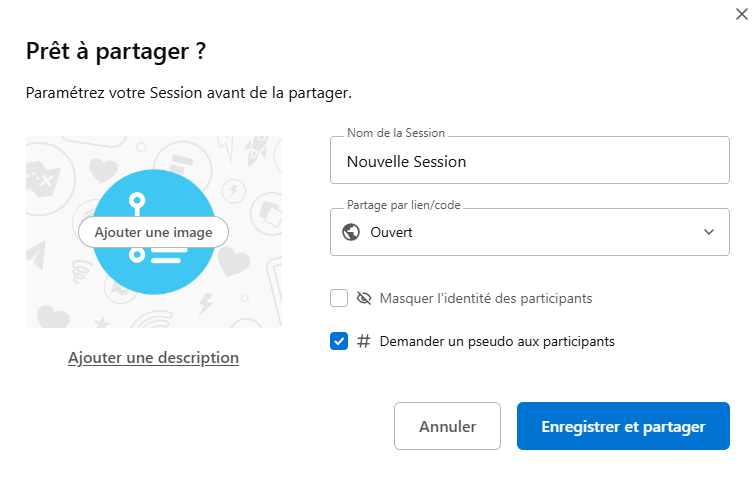Expand the sharing dropdown chevron arrow
Image resolution: width=754 pixels, height=477 pixels.
point(709,232)
